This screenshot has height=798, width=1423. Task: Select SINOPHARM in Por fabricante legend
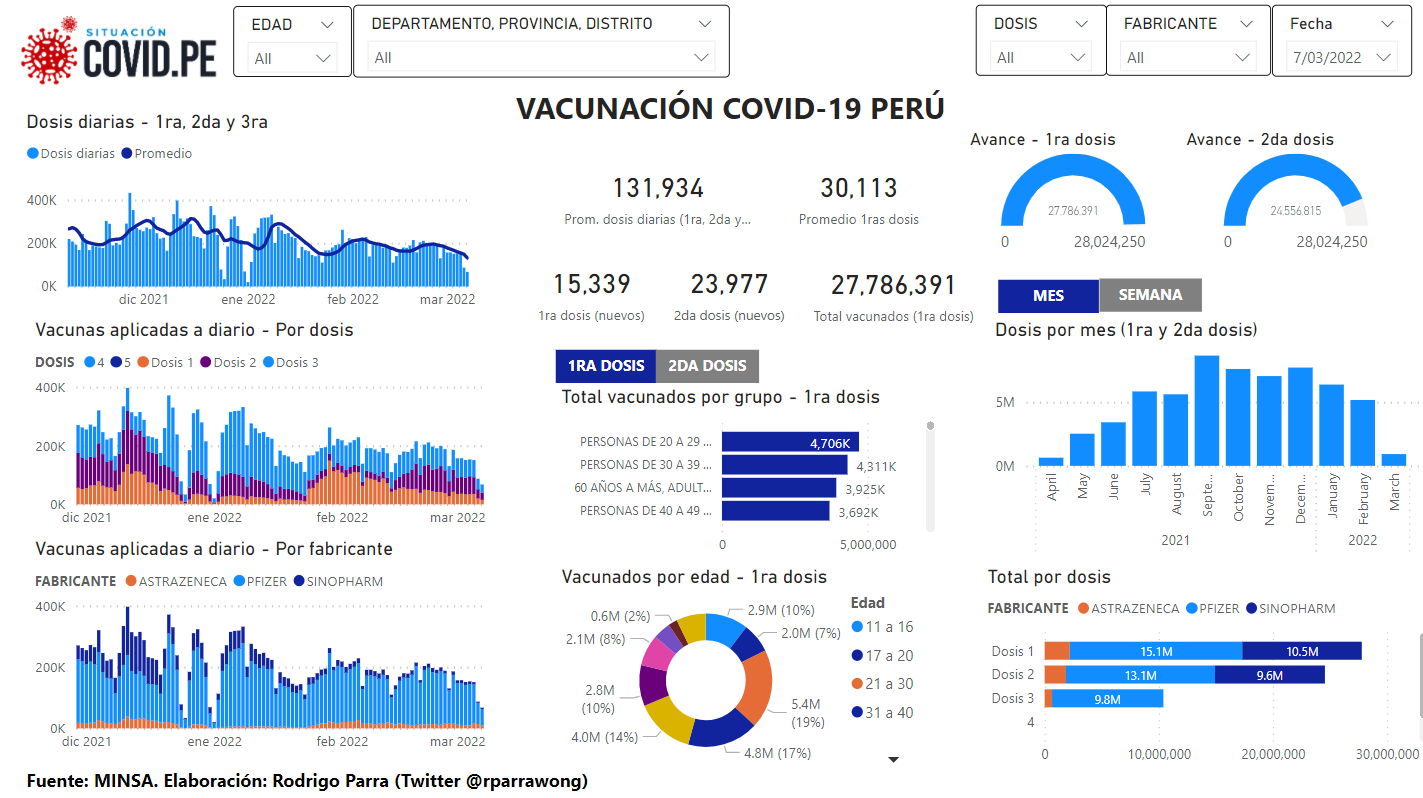point(338,582)
